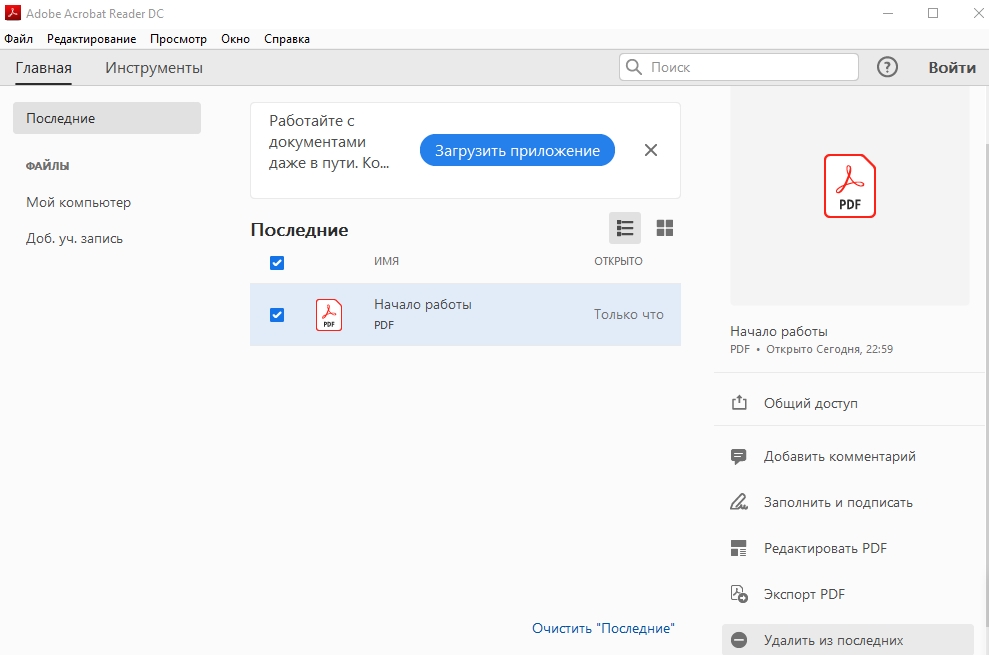Open the Справка menu
989x655 pixels.
(x=287, y=39)
